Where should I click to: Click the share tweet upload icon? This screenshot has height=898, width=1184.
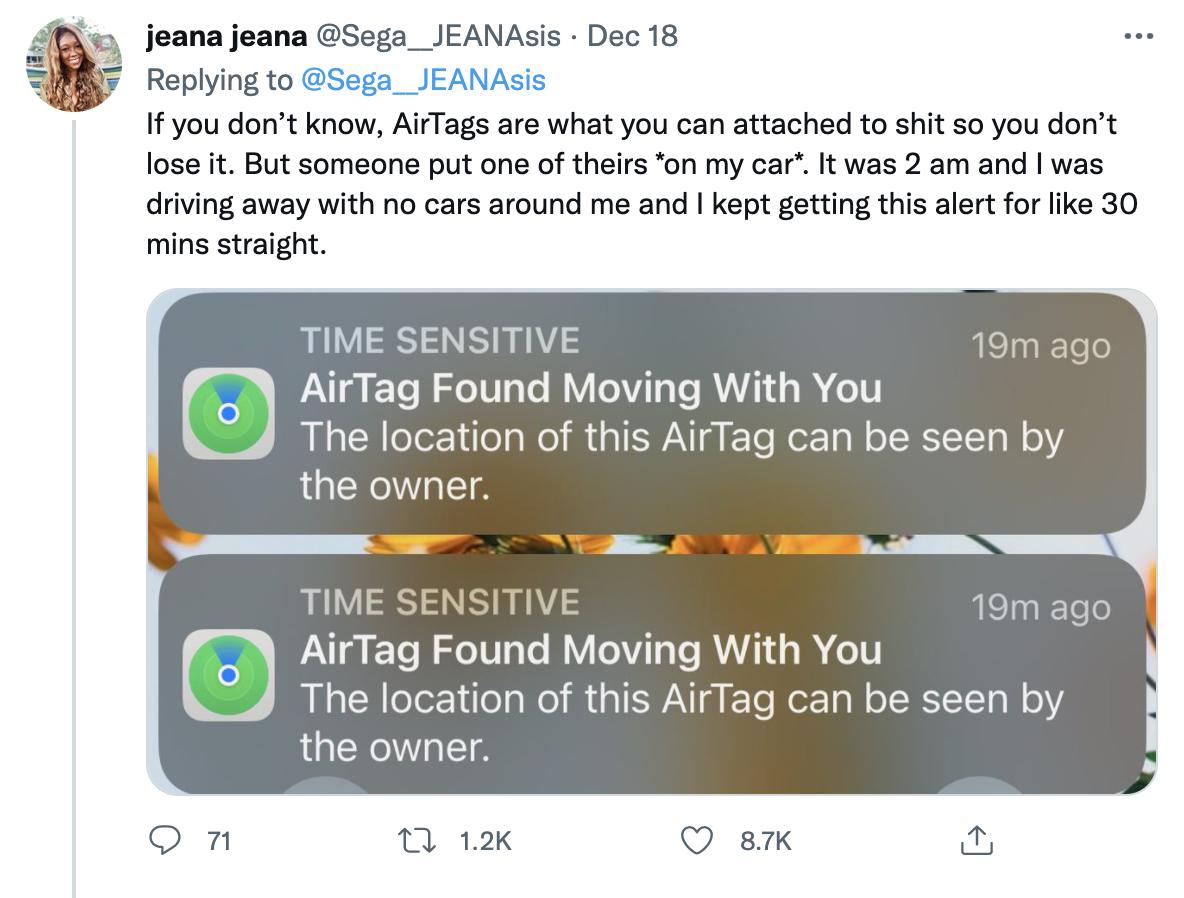[975, 841]
